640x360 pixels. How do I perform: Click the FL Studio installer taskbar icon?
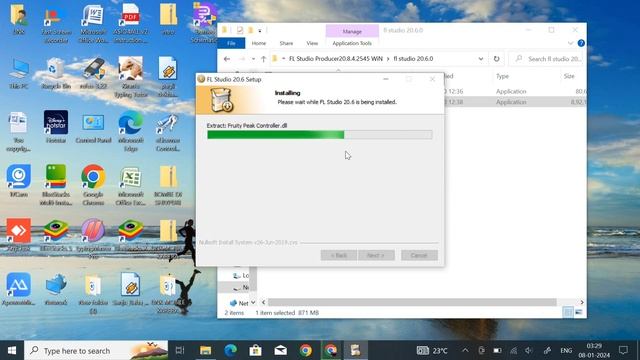[356, 350]
